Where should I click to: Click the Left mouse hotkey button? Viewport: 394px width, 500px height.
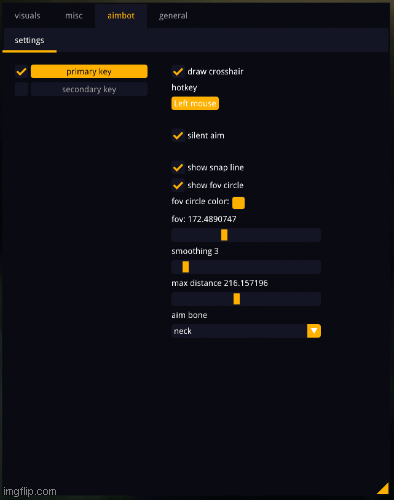[x=195, y=103]
